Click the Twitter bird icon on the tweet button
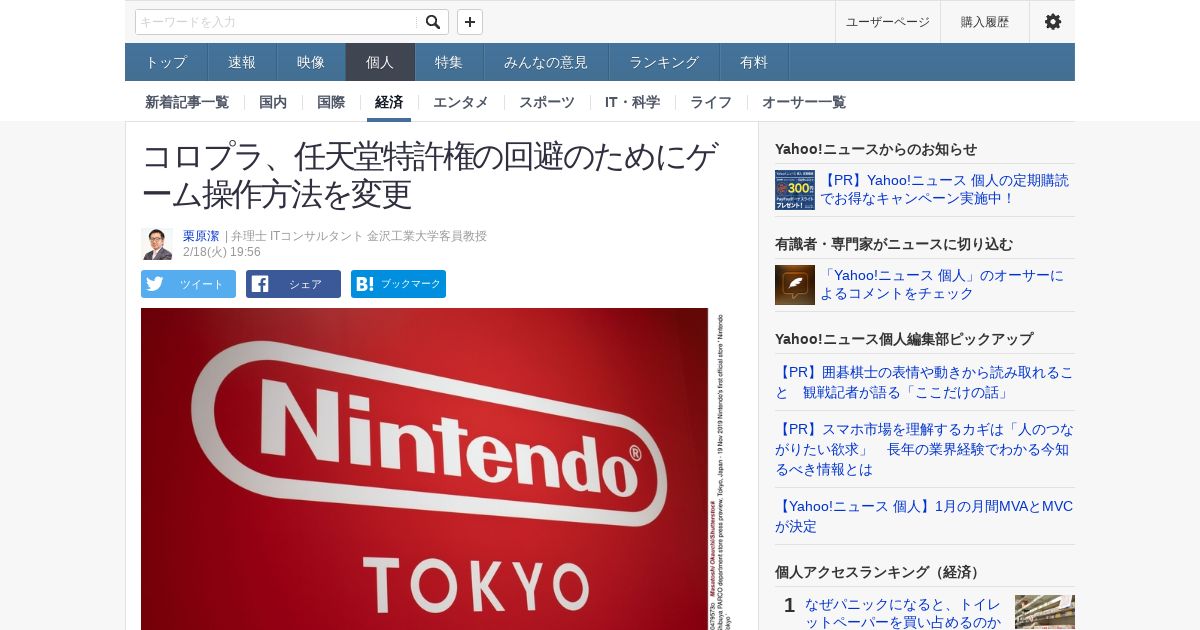This screenshot has height=630, width=1200. coord(155,284)
